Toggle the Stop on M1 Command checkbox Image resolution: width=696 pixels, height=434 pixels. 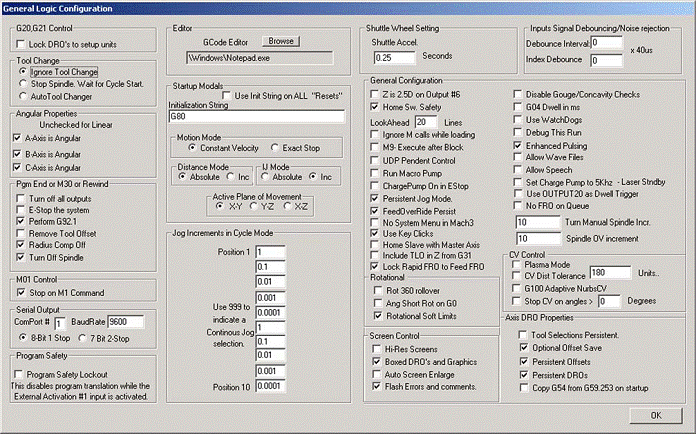23,292
